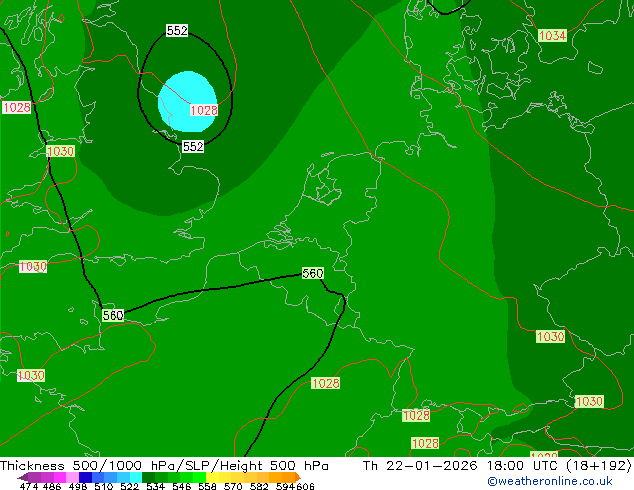Click the cyan legend swatch before 534
The height and width of the screenshot is (490, 634).
point(136,477)
